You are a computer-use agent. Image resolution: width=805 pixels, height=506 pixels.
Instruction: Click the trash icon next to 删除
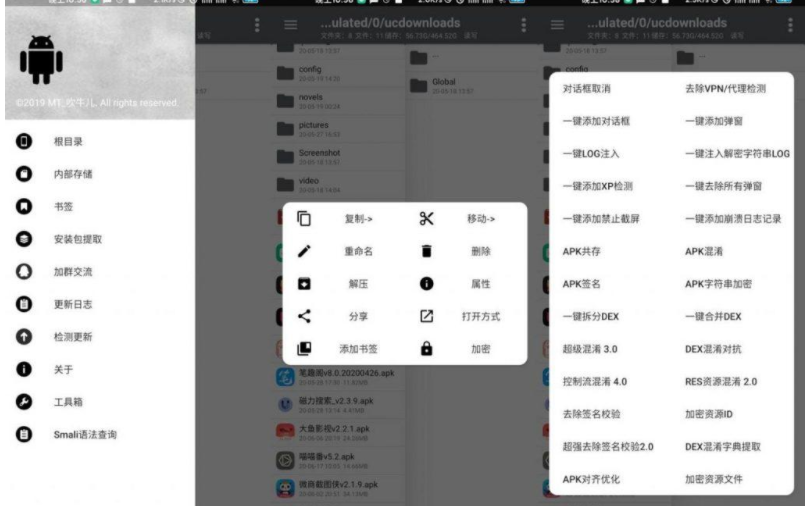[426, 251]
